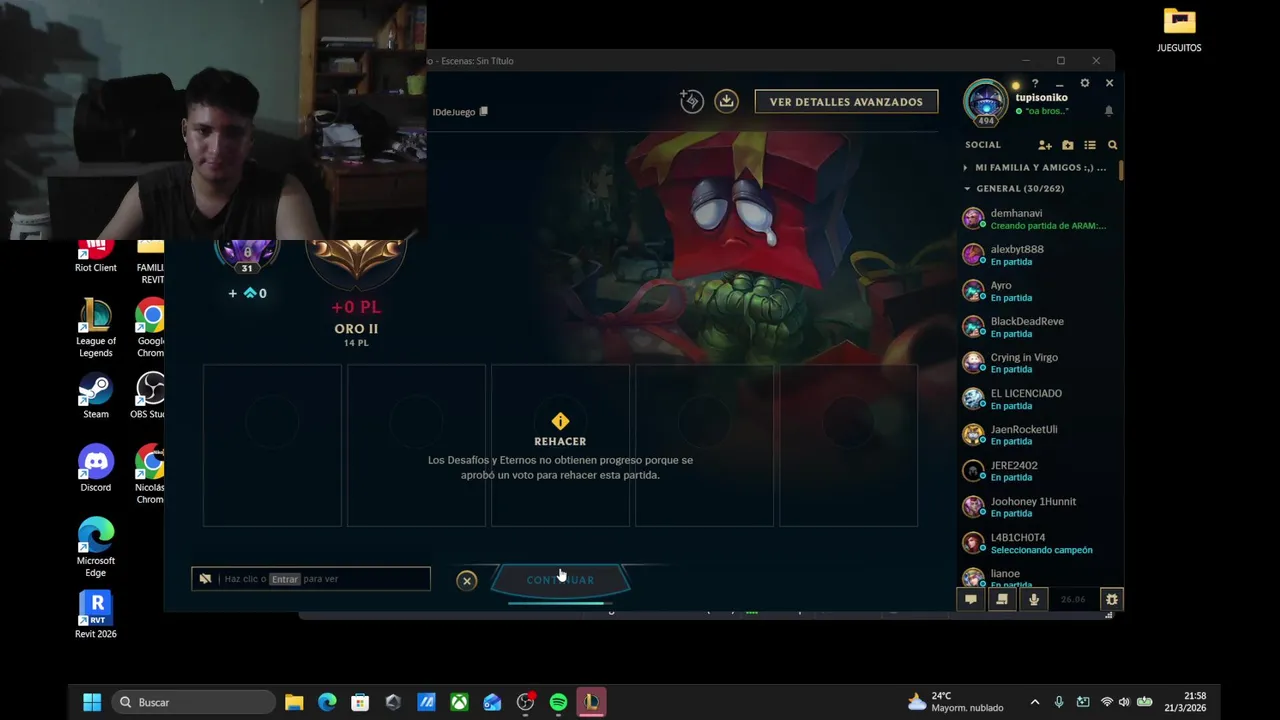Viewport: 1280px width, 720px height.
Task: Toggle the muted chat icon in the chat box
Action: (205, 579)
